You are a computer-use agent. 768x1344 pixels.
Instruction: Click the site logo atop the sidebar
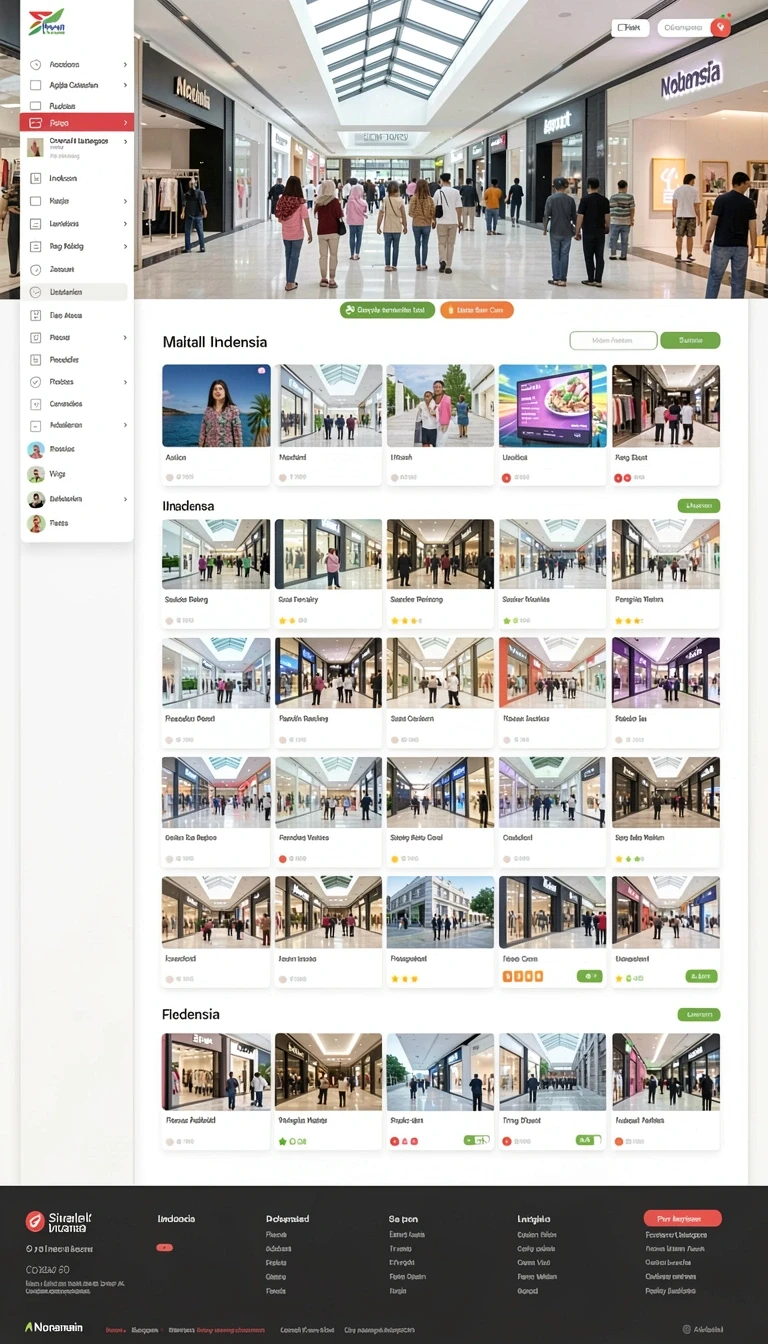tap(46, 23)
